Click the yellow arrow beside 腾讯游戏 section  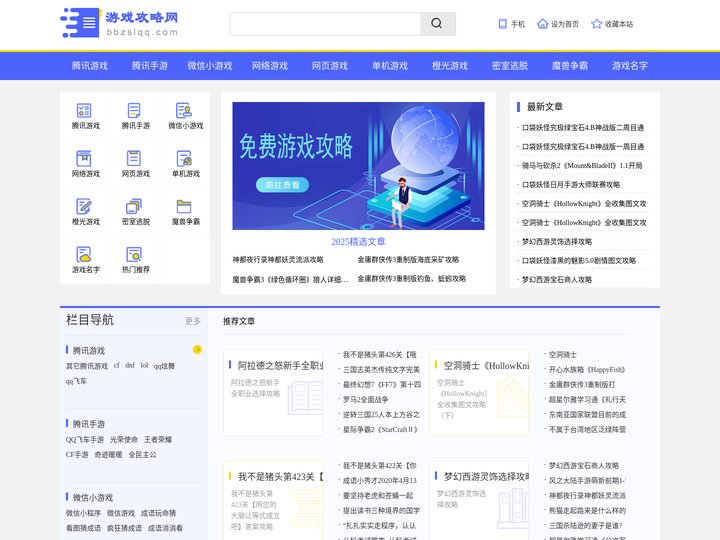pyautogui.click(x=197, y=349)
